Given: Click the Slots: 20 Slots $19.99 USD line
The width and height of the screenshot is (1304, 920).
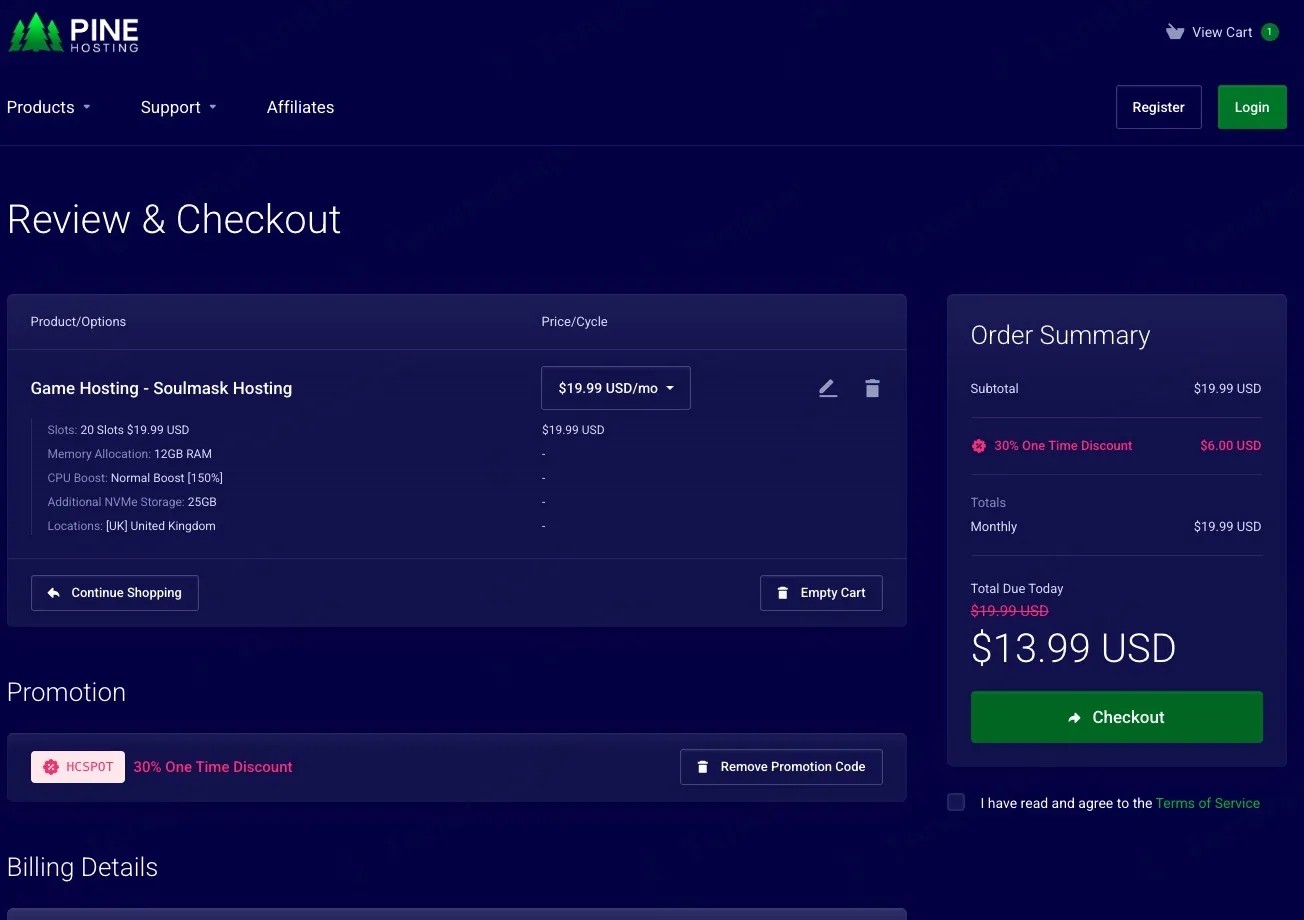Looking at the screenshot, I should tap(118, 430).
